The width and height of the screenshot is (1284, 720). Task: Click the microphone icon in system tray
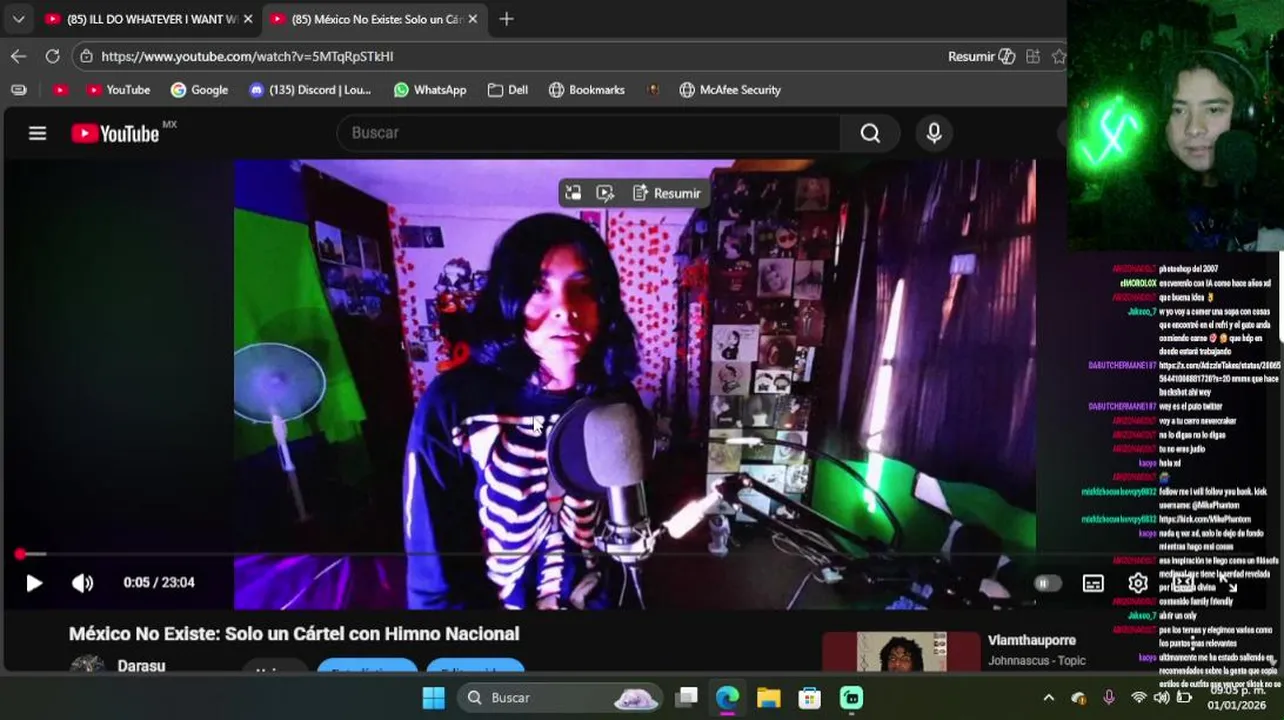coord(1108,697)
